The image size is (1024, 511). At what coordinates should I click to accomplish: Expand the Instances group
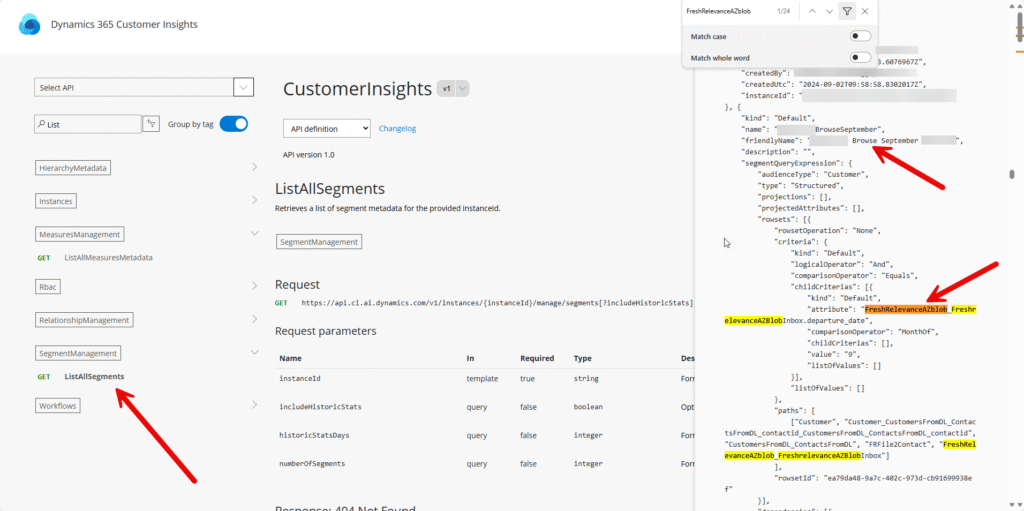pos(254,201)
